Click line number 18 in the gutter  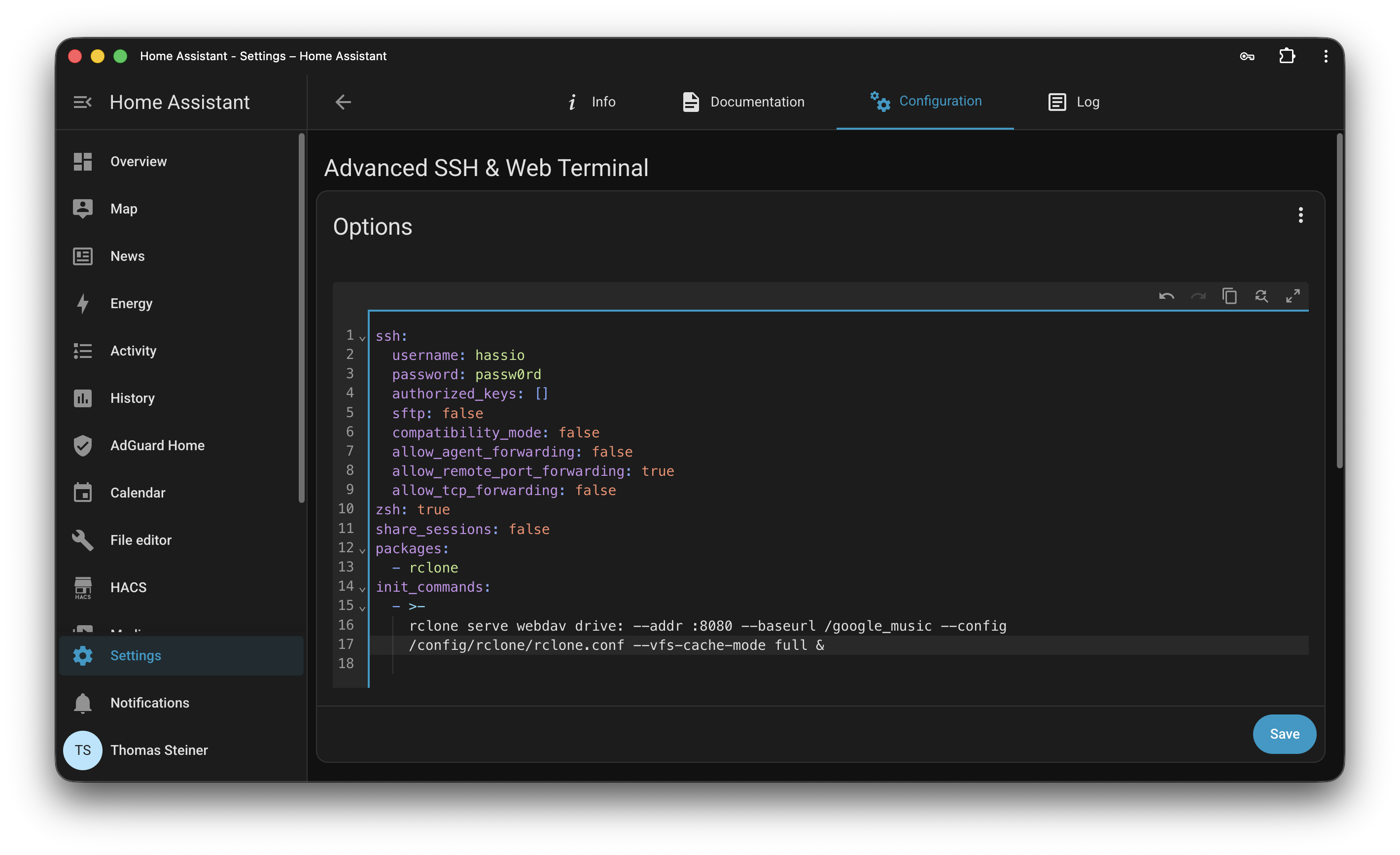(x=346, y=663)
